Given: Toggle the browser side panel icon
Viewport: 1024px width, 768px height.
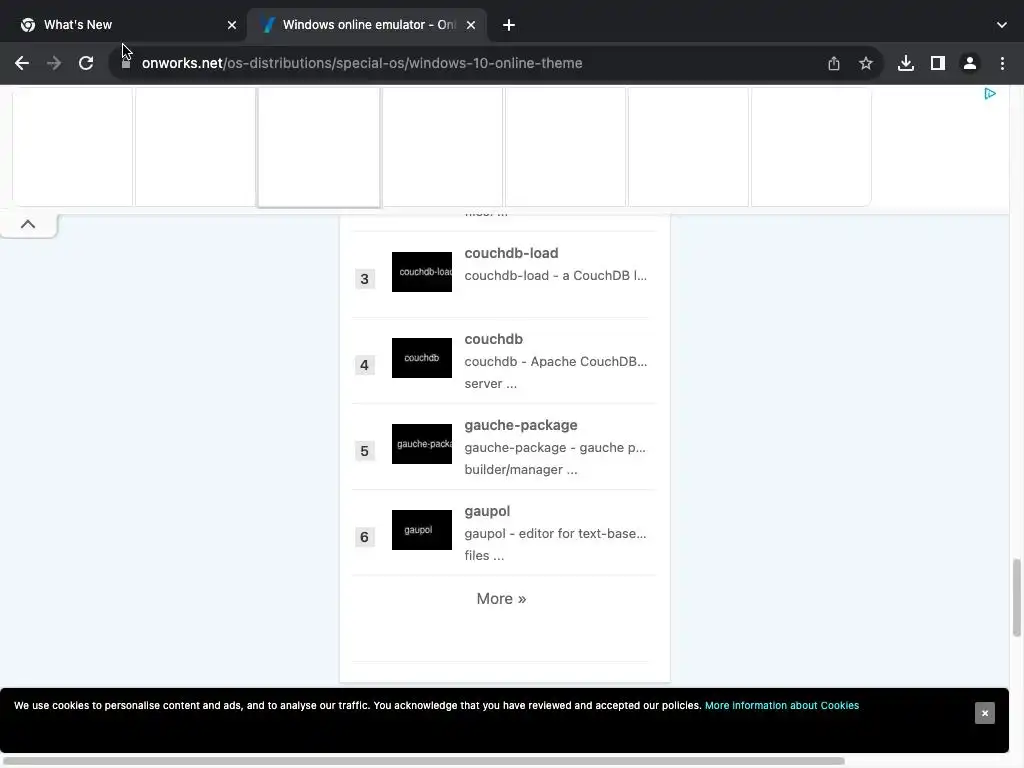Looking at the screenshot, I should pos(937,63).
